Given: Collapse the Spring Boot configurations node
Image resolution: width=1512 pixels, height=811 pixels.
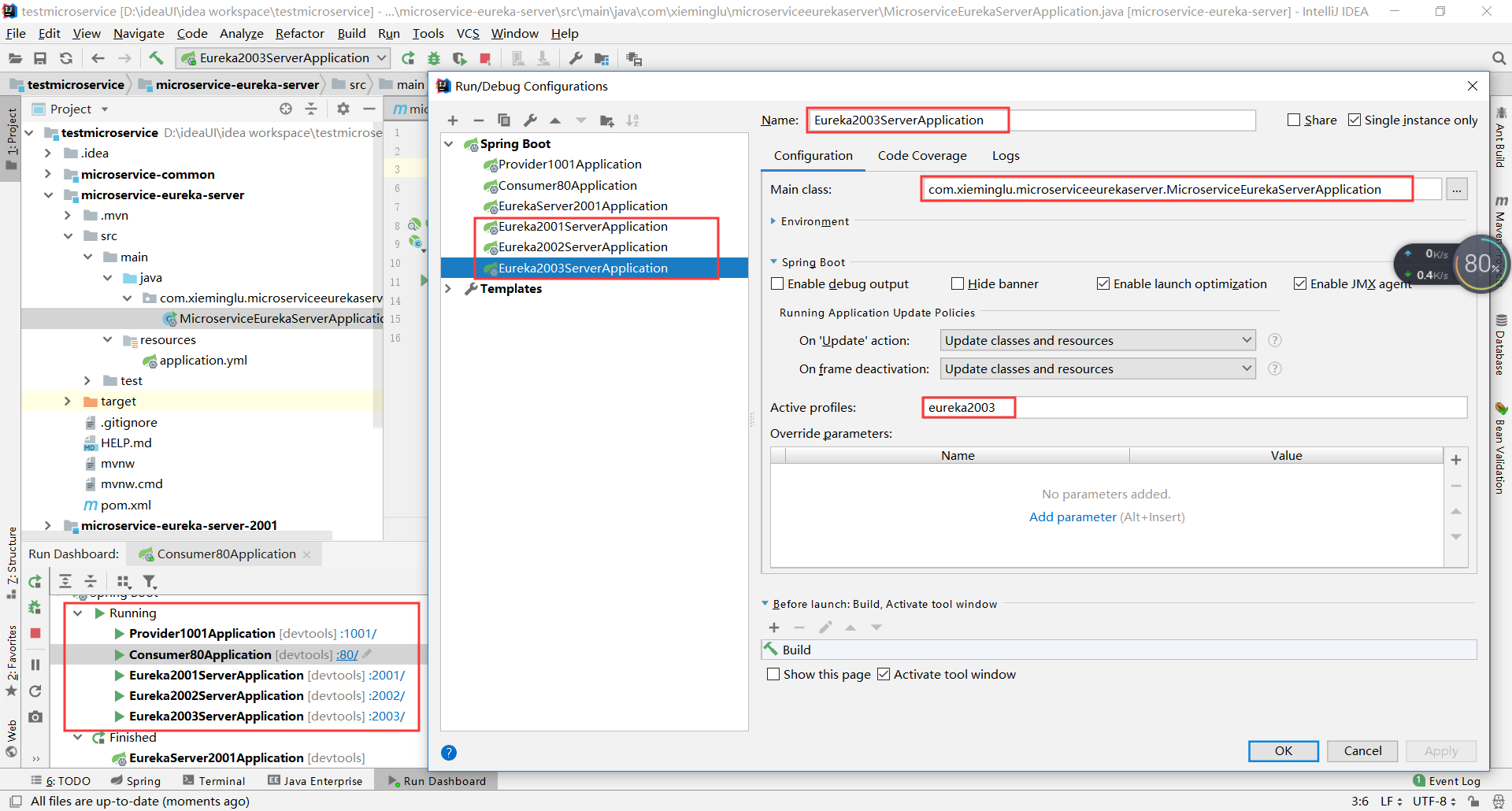Looking at the screenshot, I should (448, 144).
